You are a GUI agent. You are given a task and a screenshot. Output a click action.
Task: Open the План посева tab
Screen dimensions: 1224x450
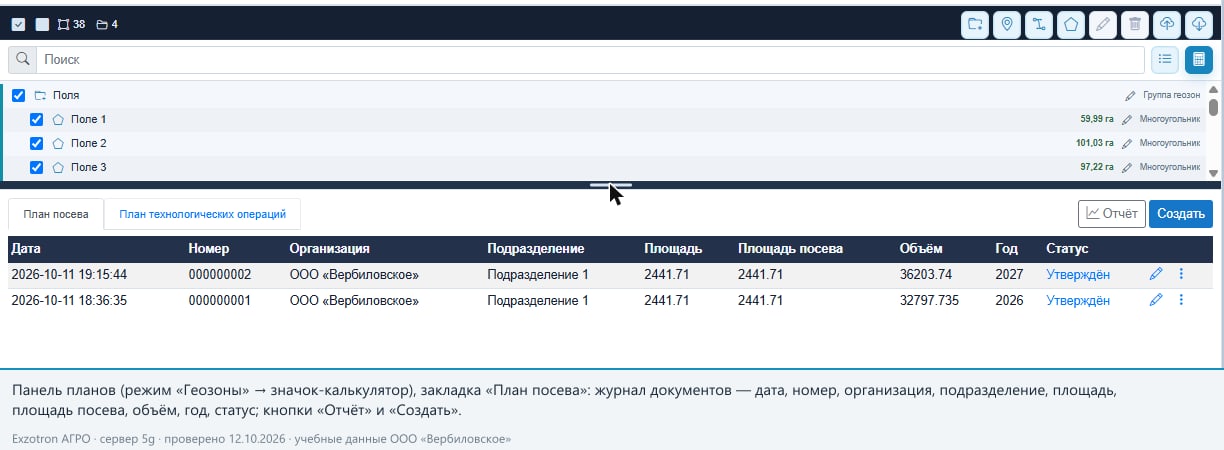tap(56, 214)
